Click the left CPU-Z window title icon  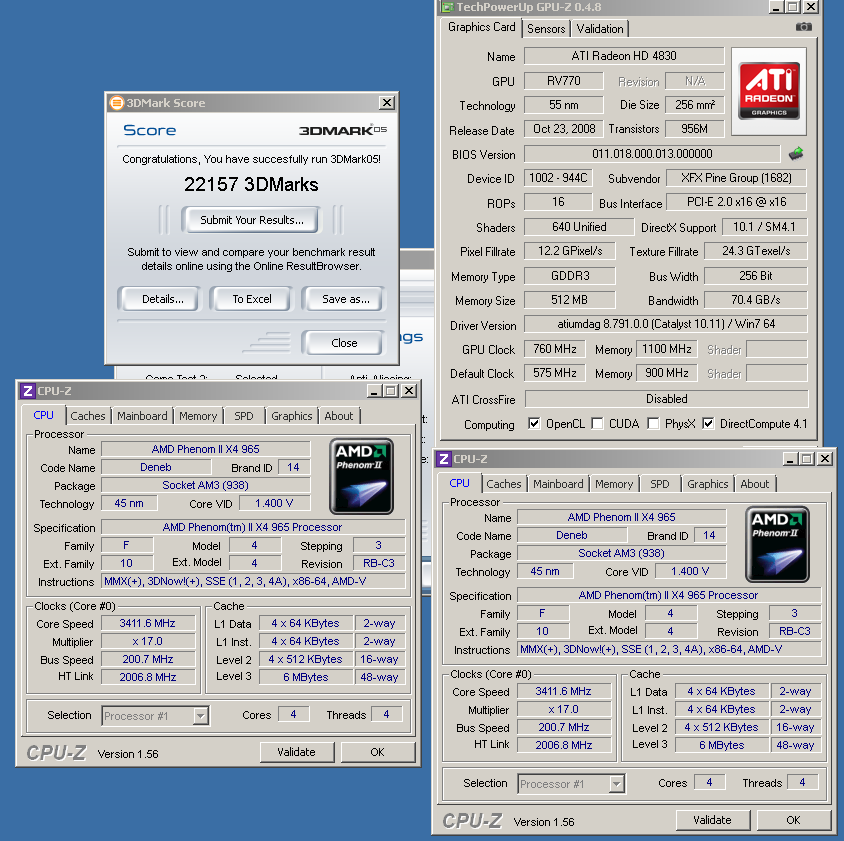click(27, 391)
